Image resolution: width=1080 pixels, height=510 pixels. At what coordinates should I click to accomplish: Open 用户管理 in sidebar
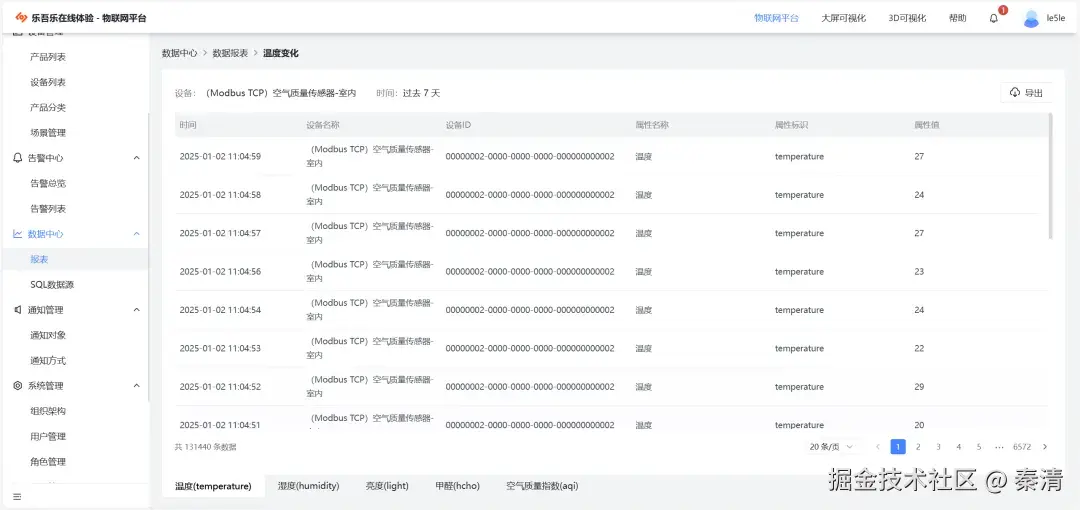tap(48, 436)
